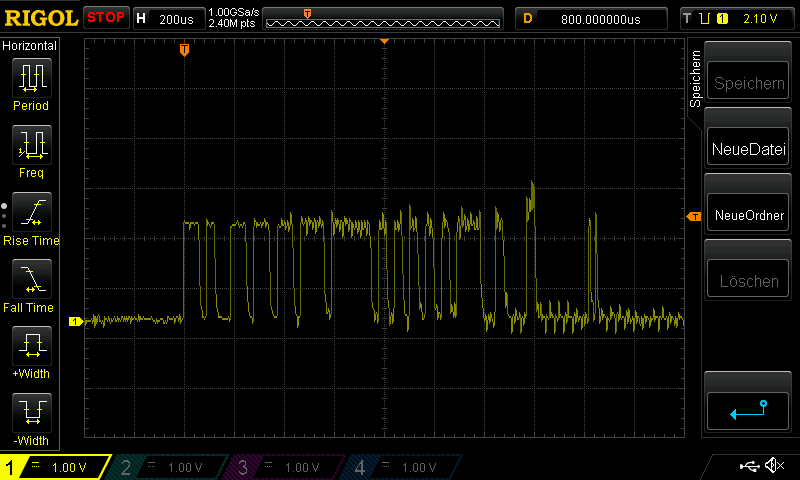
Task: Select the -Width measurement icon
Action: pos(32,413)
